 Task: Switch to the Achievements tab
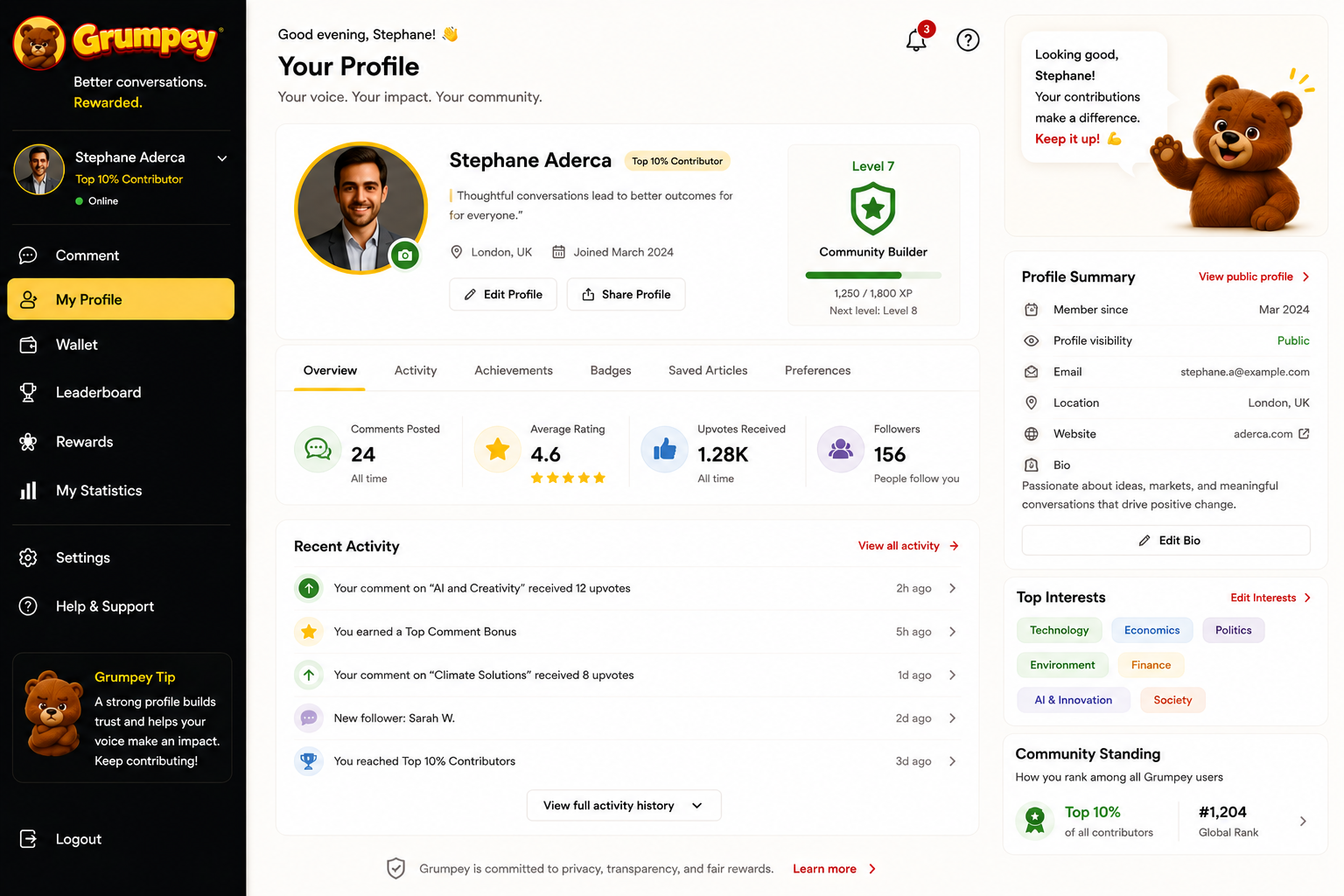(514, 370)
